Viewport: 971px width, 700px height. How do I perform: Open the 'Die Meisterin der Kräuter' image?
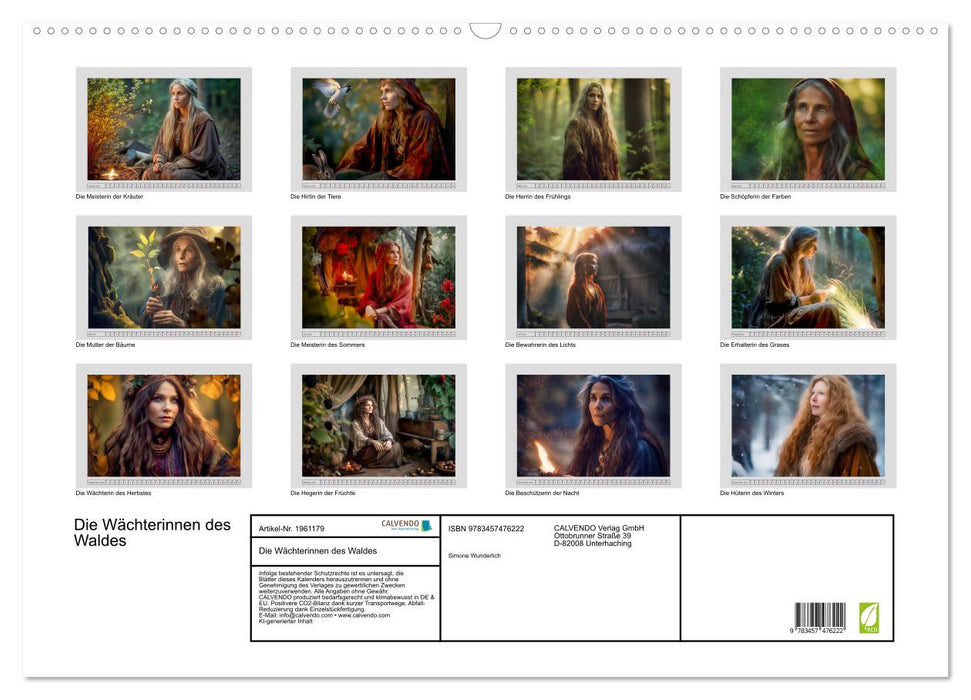(x=164, y=129)
